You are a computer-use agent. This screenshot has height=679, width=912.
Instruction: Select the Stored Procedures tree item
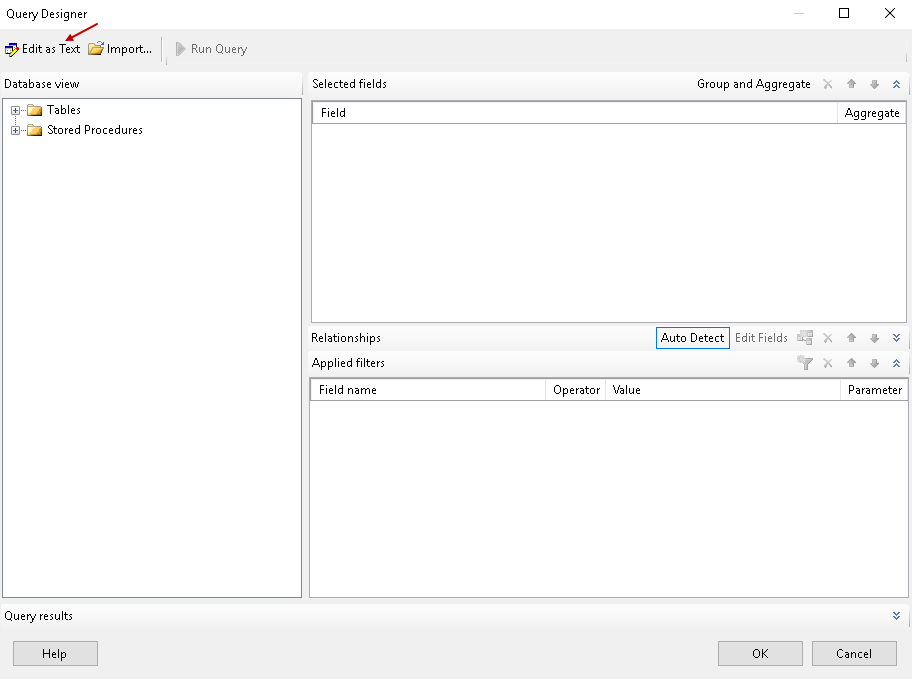95,130
